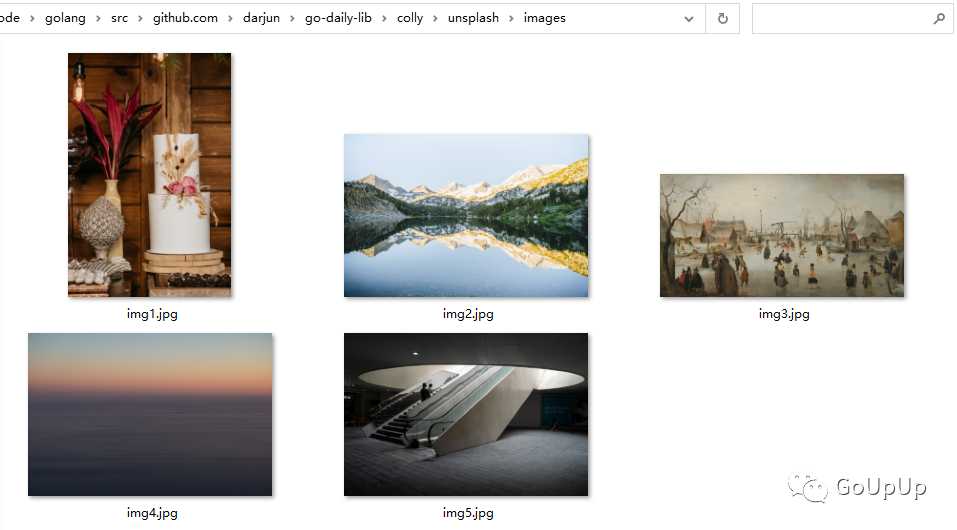Focus the search input box
The width and height of the screenshot is (957, 530).
coord(840,18)
